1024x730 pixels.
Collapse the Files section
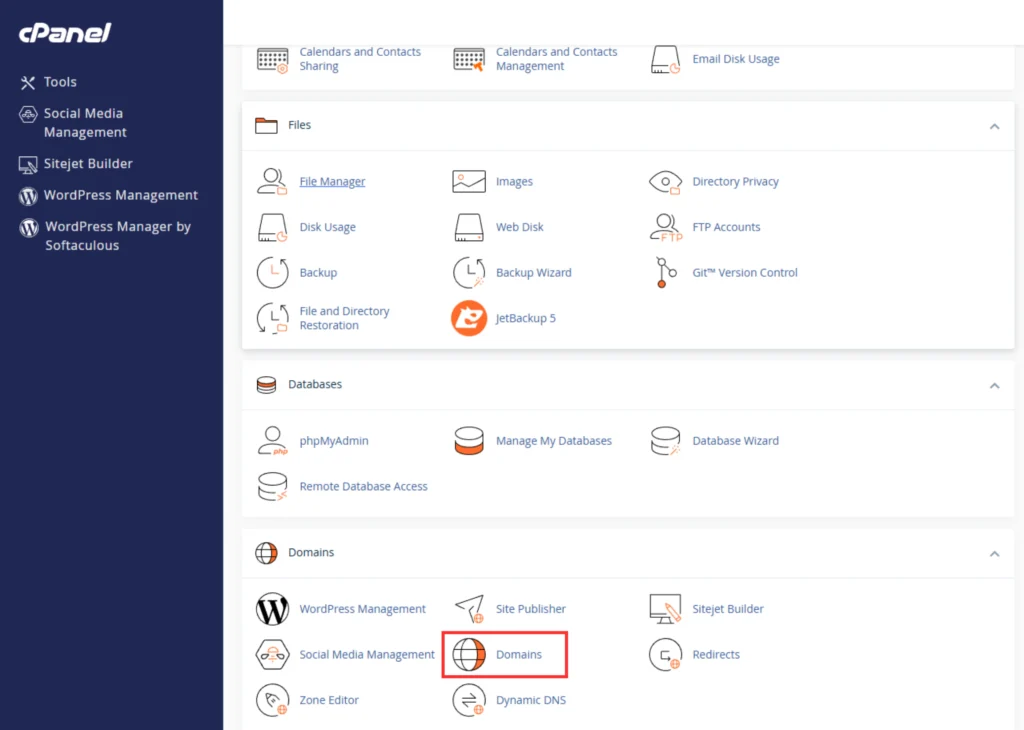click(995, 126)
